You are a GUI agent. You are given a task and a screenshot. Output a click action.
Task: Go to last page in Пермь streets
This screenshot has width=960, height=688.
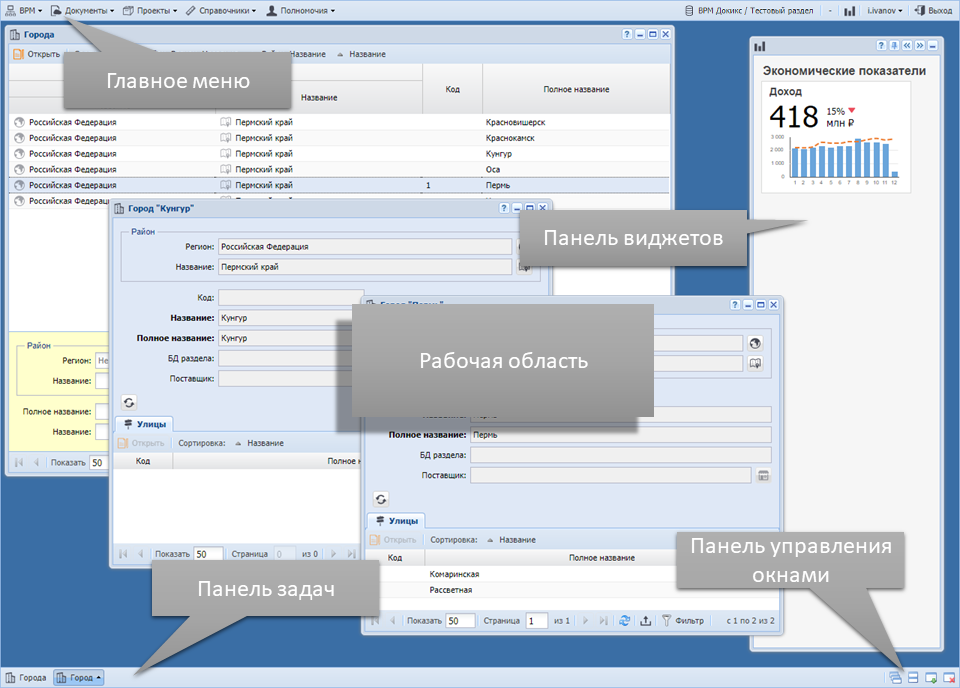click(604, 621)
